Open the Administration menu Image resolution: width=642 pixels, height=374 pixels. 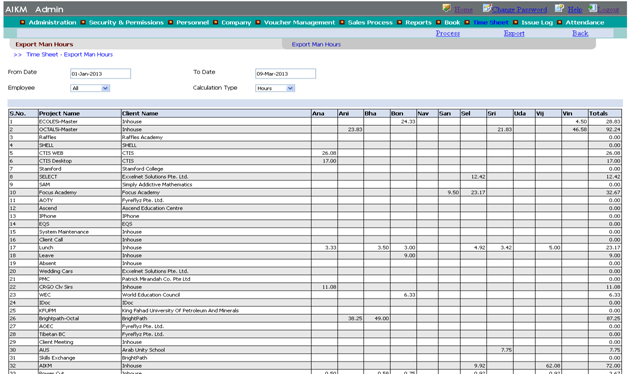click(52, 23)
